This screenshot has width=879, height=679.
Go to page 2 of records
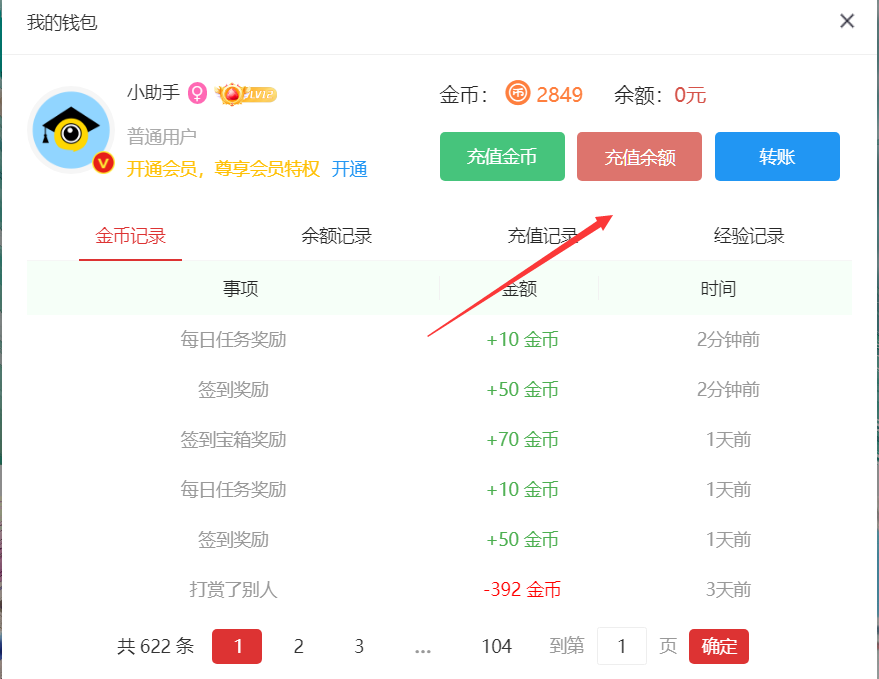pyautogui.click(x=298, y=647)
